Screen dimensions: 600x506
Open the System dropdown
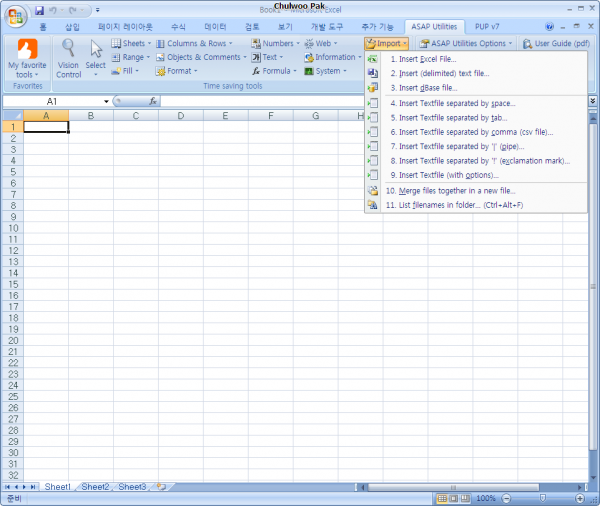click(x=326, y=71)
